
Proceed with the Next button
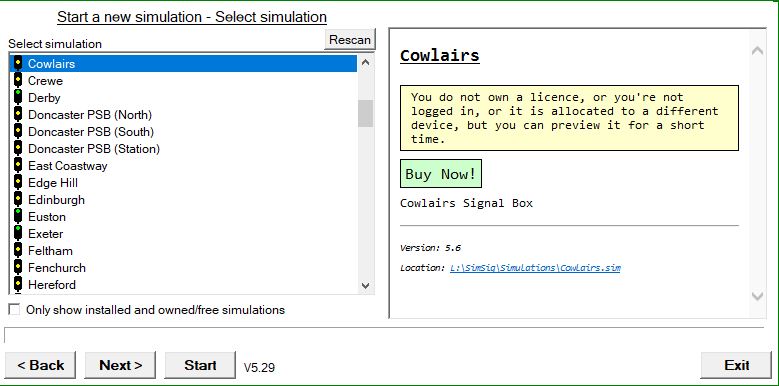pos(120,365)
